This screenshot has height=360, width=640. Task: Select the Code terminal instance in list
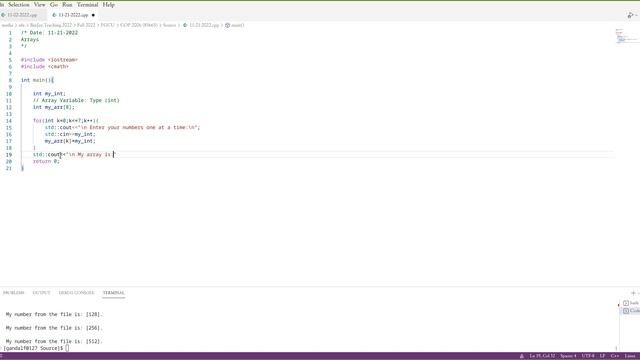point(631,311)
